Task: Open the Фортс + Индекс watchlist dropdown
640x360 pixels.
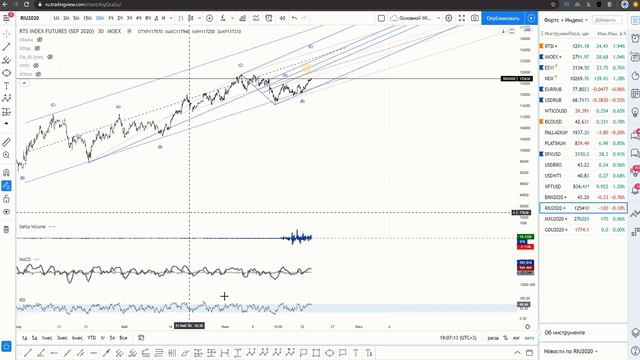Action: point(566,20)
